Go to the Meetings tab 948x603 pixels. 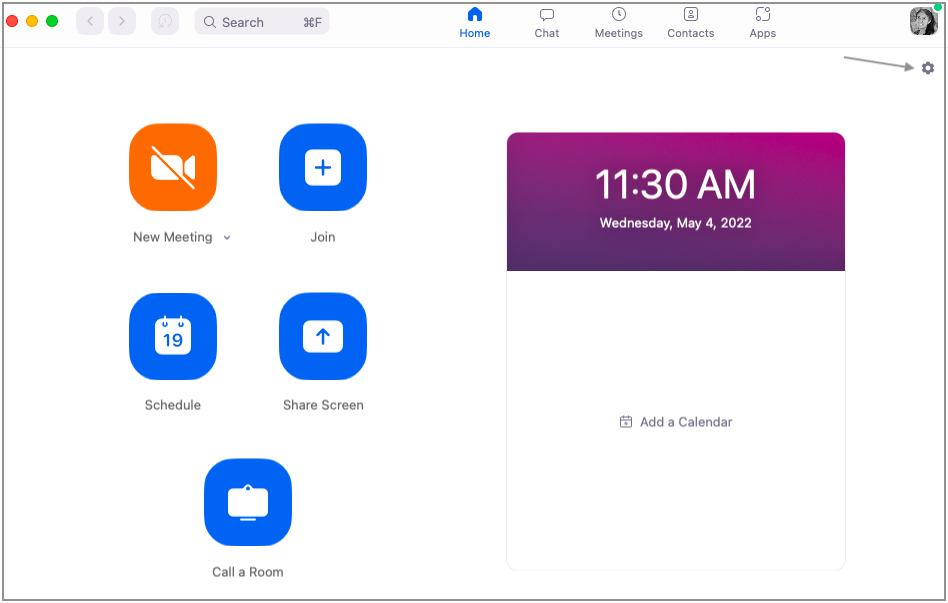[x=619, y=22]
